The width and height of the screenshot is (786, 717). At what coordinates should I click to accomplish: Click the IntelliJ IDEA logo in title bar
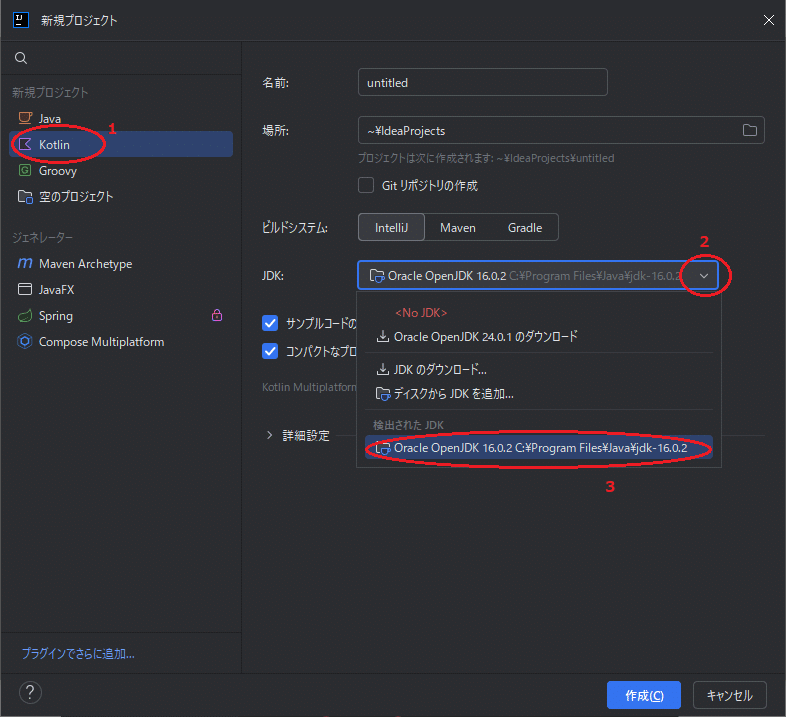[21, 20]
